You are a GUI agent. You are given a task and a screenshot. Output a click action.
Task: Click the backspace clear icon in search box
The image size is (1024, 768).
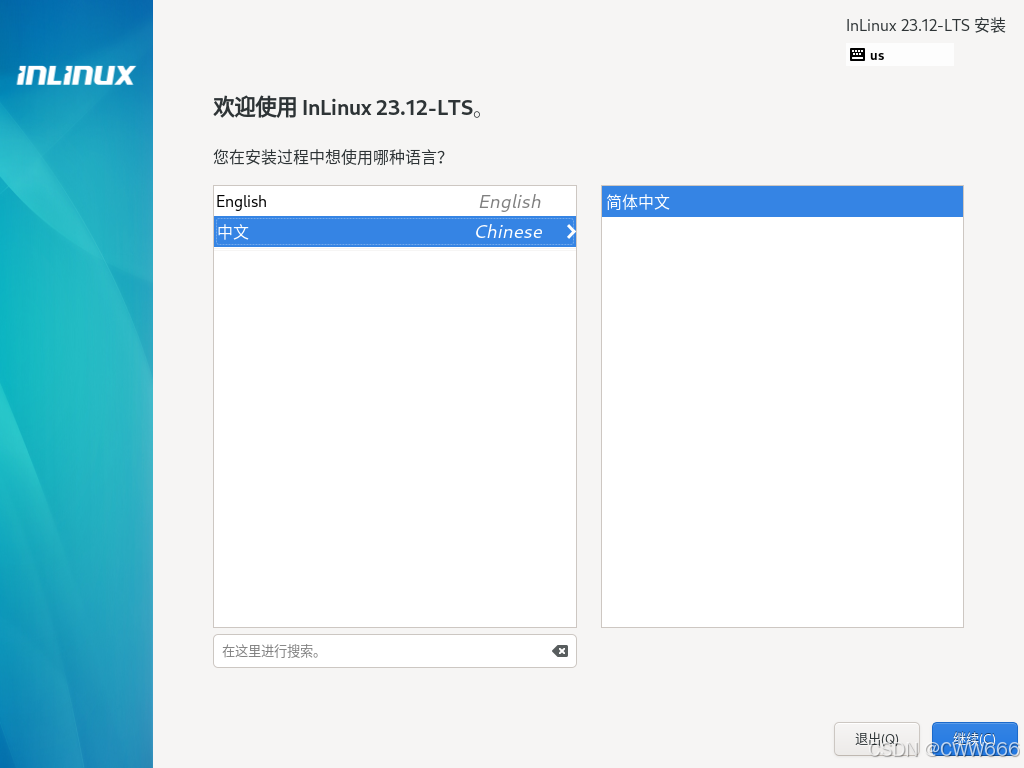click(559, 651)
